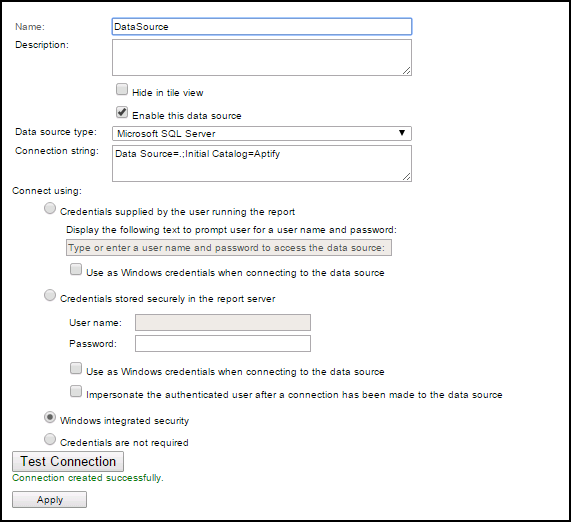The height and width of the screenshot is (522, 571).
Task: Check Use as Windows credentials below the Password field
Action: tap(76, 368)
